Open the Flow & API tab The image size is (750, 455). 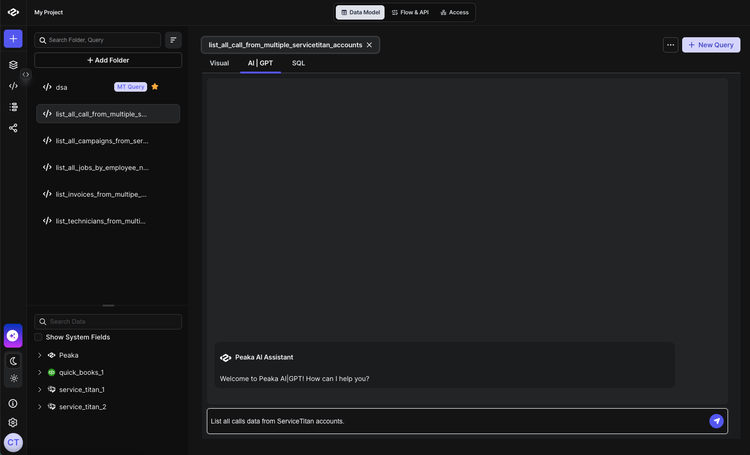point(410,12)
